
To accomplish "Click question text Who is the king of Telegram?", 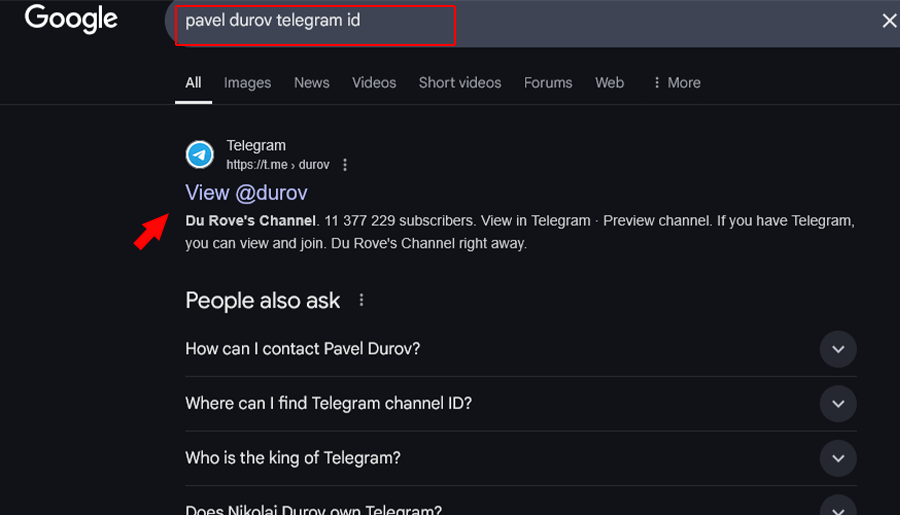I will coord(293,458).
